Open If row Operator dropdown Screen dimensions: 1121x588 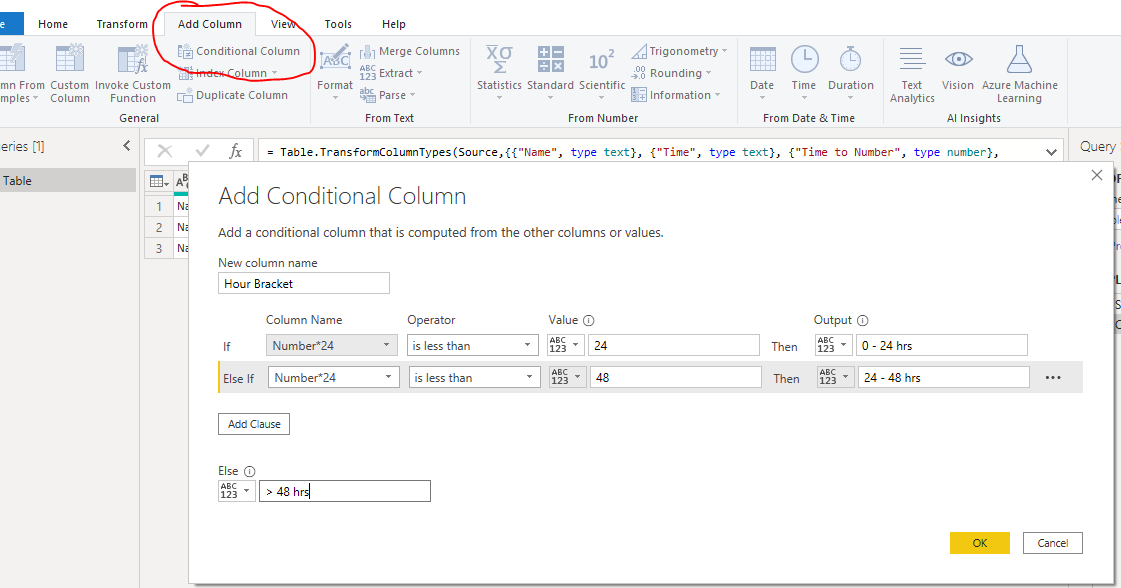click(x=473, y=346)
